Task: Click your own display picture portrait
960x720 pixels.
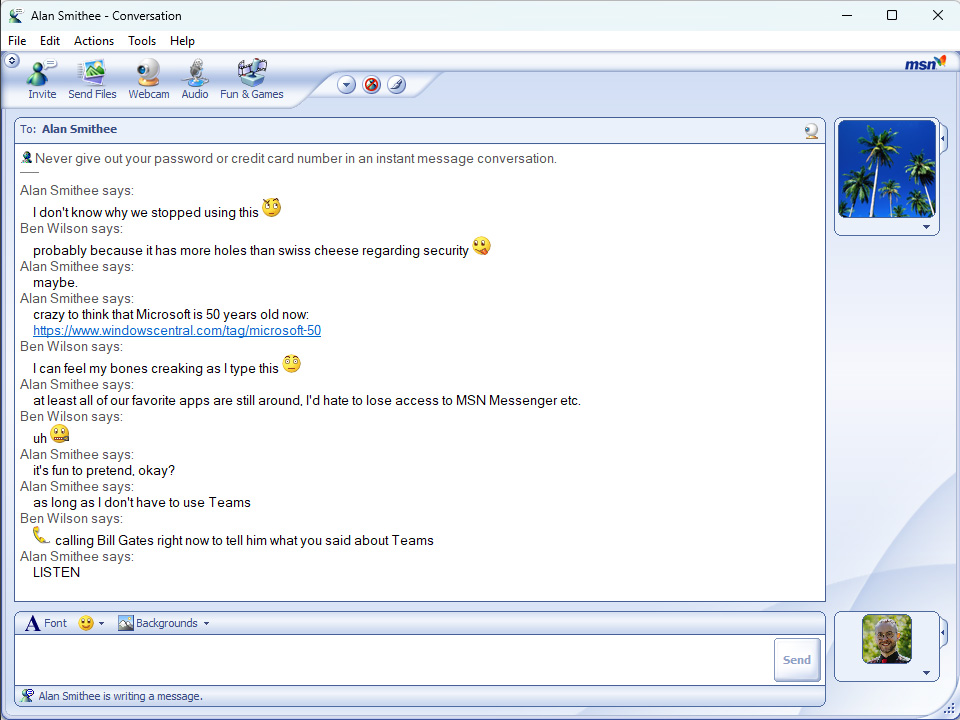Action: click(887, 639)
